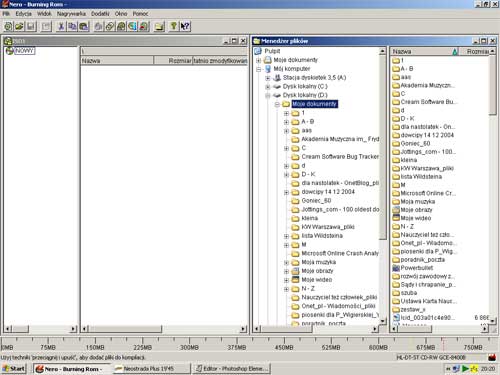Click the CD copy toolbar icon
Screen dimensions: 500x375
coord(110,26)
